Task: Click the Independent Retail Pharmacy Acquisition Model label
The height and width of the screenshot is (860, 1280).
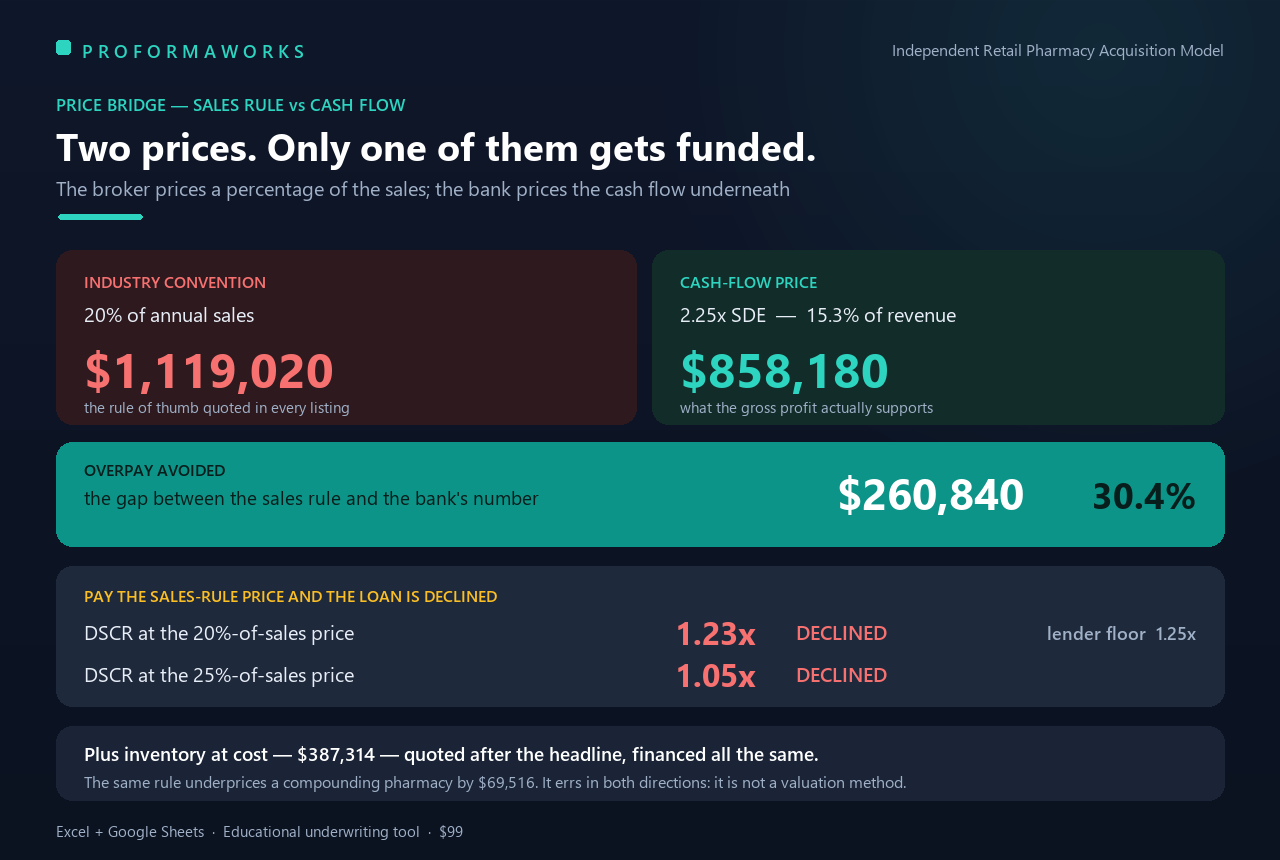Action: tap(1058, 51)
